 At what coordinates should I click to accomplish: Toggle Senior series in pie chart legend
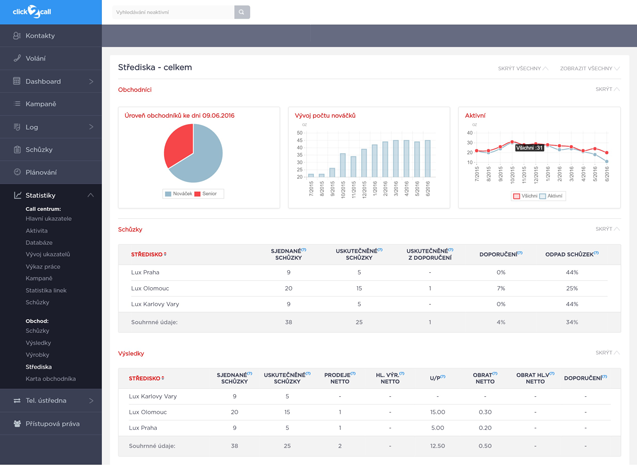point(205,194)
